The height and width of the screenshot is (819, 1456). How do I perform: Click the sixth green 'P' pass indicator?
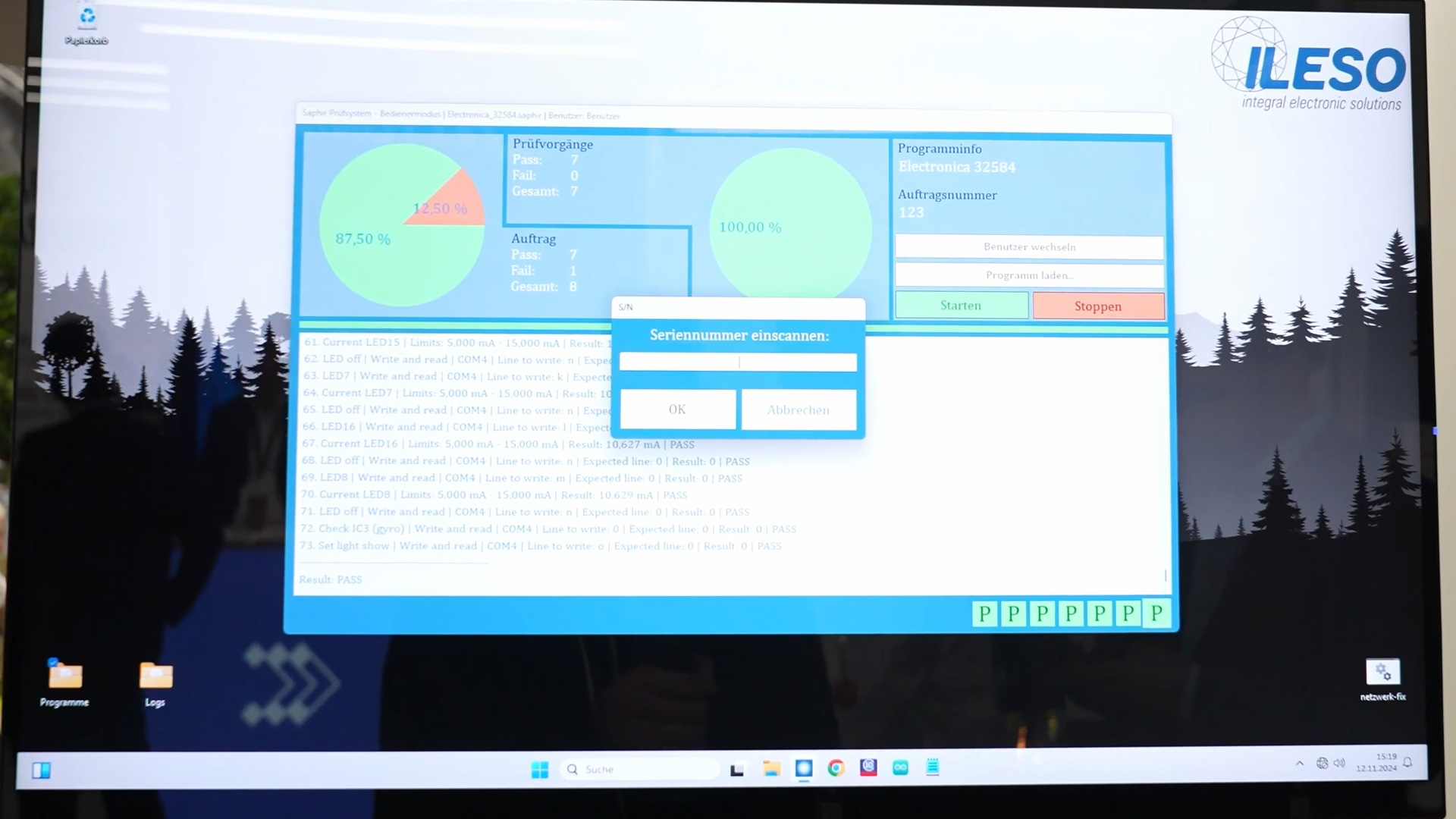coord(1127,613)
